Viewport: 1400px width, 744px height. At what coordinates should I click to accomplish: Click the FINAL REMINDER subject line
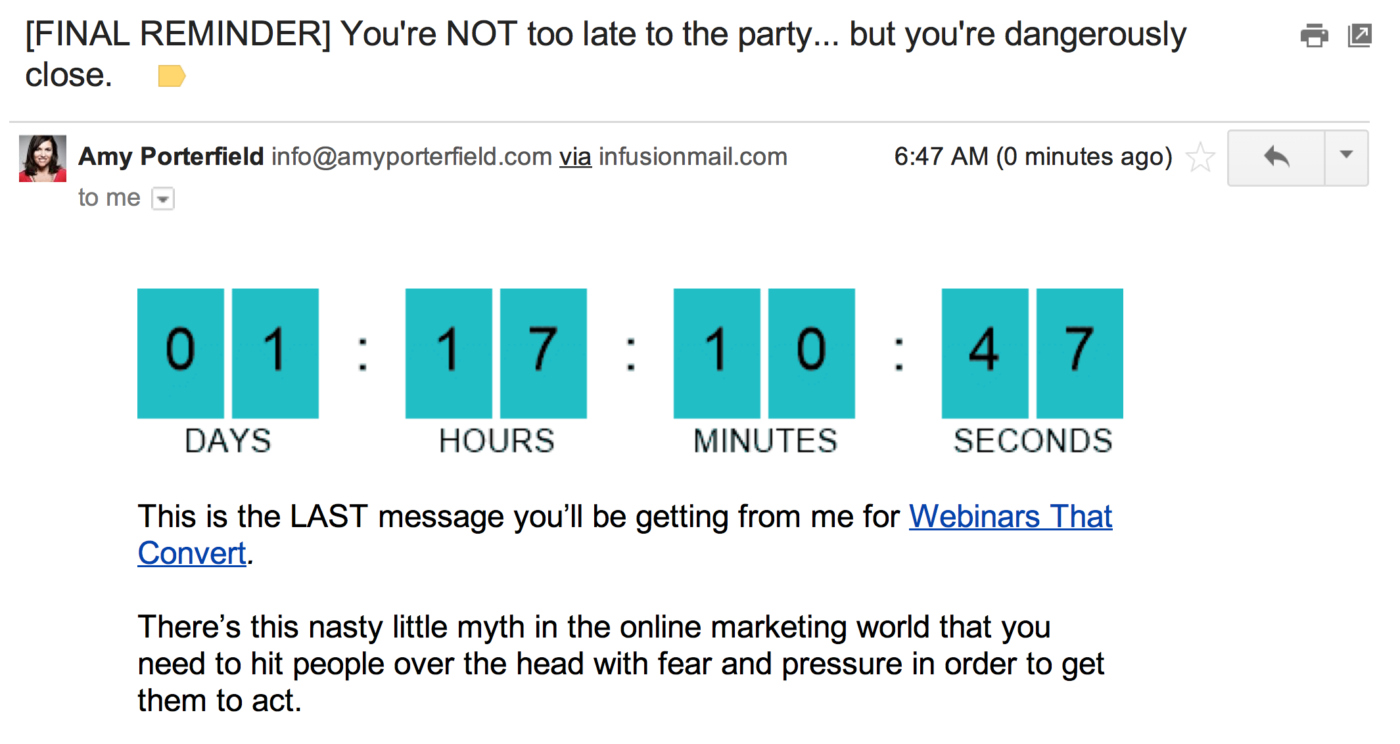pos(605,54)
